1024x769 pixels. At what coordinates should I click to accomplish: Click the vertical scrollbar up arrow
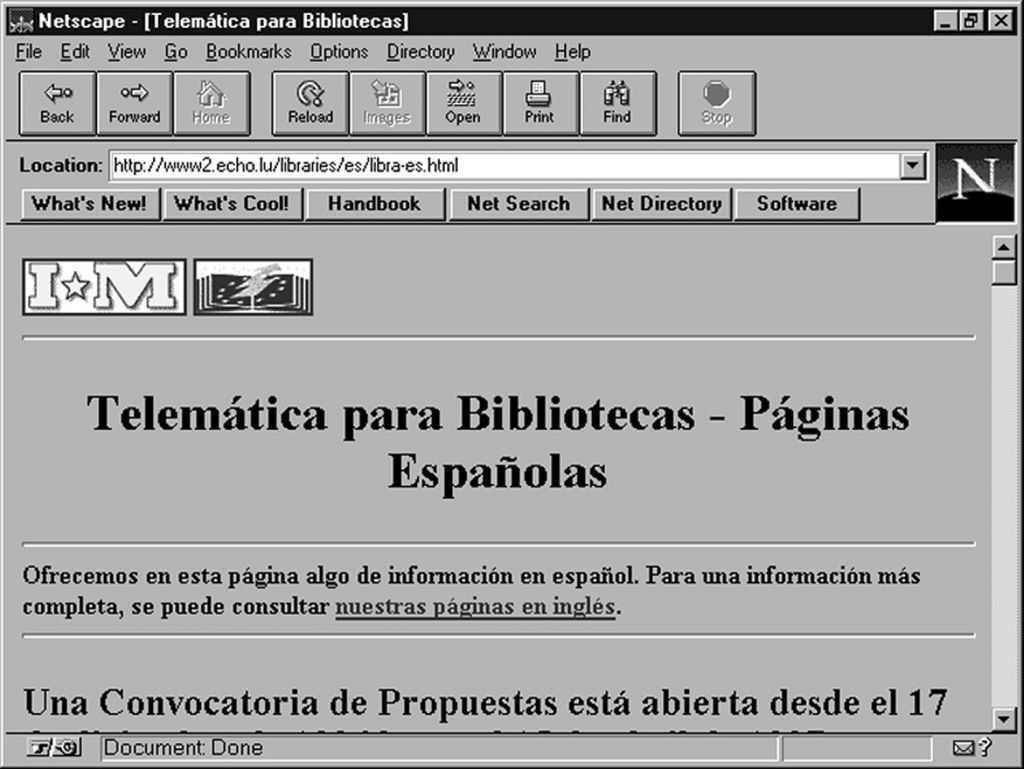[1004, 247]
